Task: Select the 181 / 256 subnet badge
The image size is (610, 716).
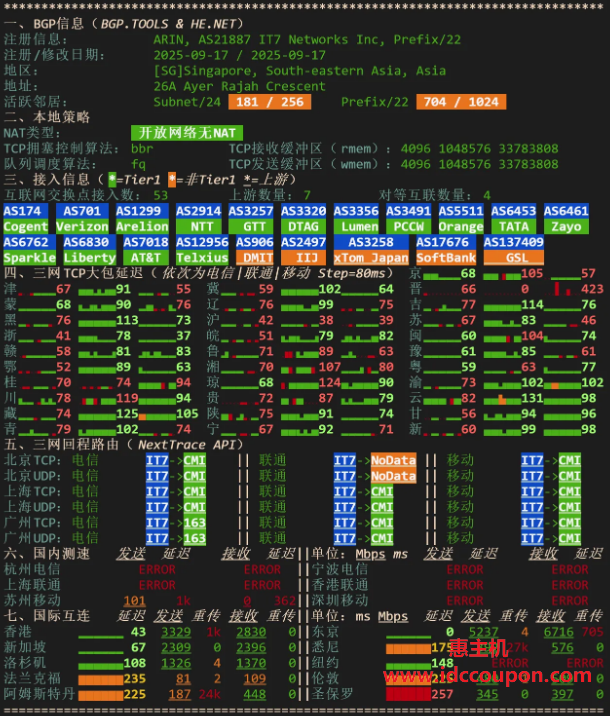Action: tap(270, 102)
